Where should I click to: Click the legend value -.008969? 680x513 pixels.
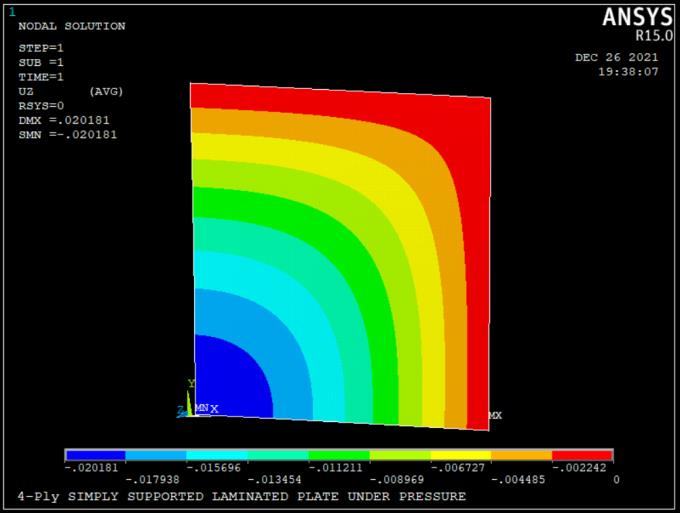(396, 480)
